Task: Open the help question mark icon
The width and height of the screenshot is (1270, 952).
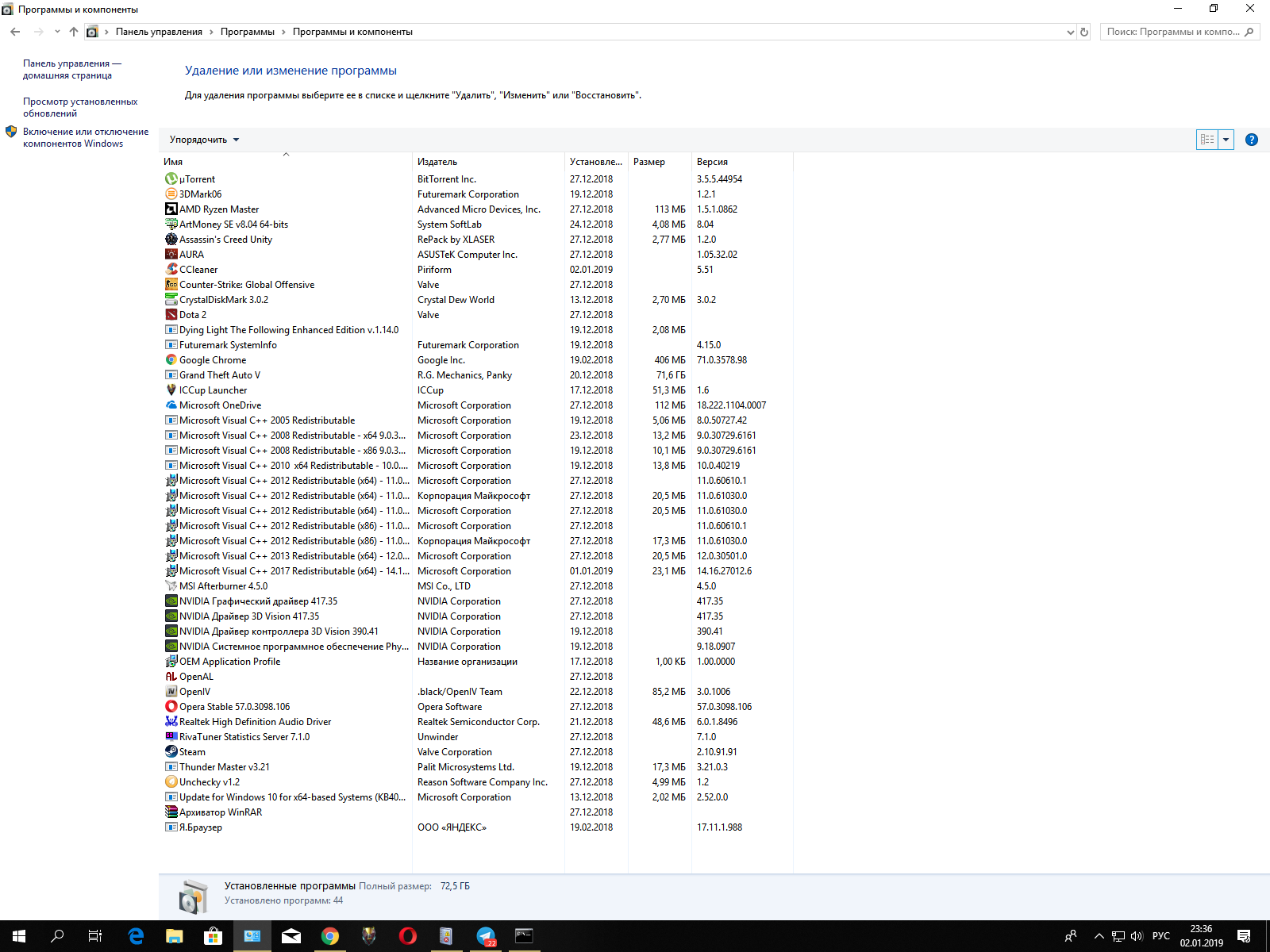Action: click(x=1252, y=140)
